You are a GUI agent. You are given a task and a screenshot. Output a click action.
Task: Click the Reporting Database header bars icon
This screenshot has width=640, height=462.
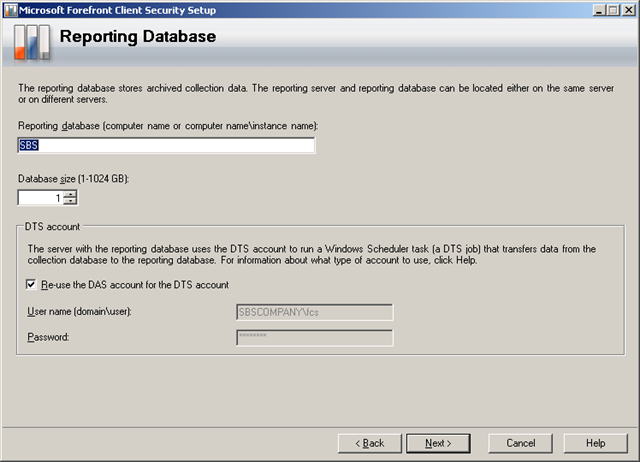32,42
